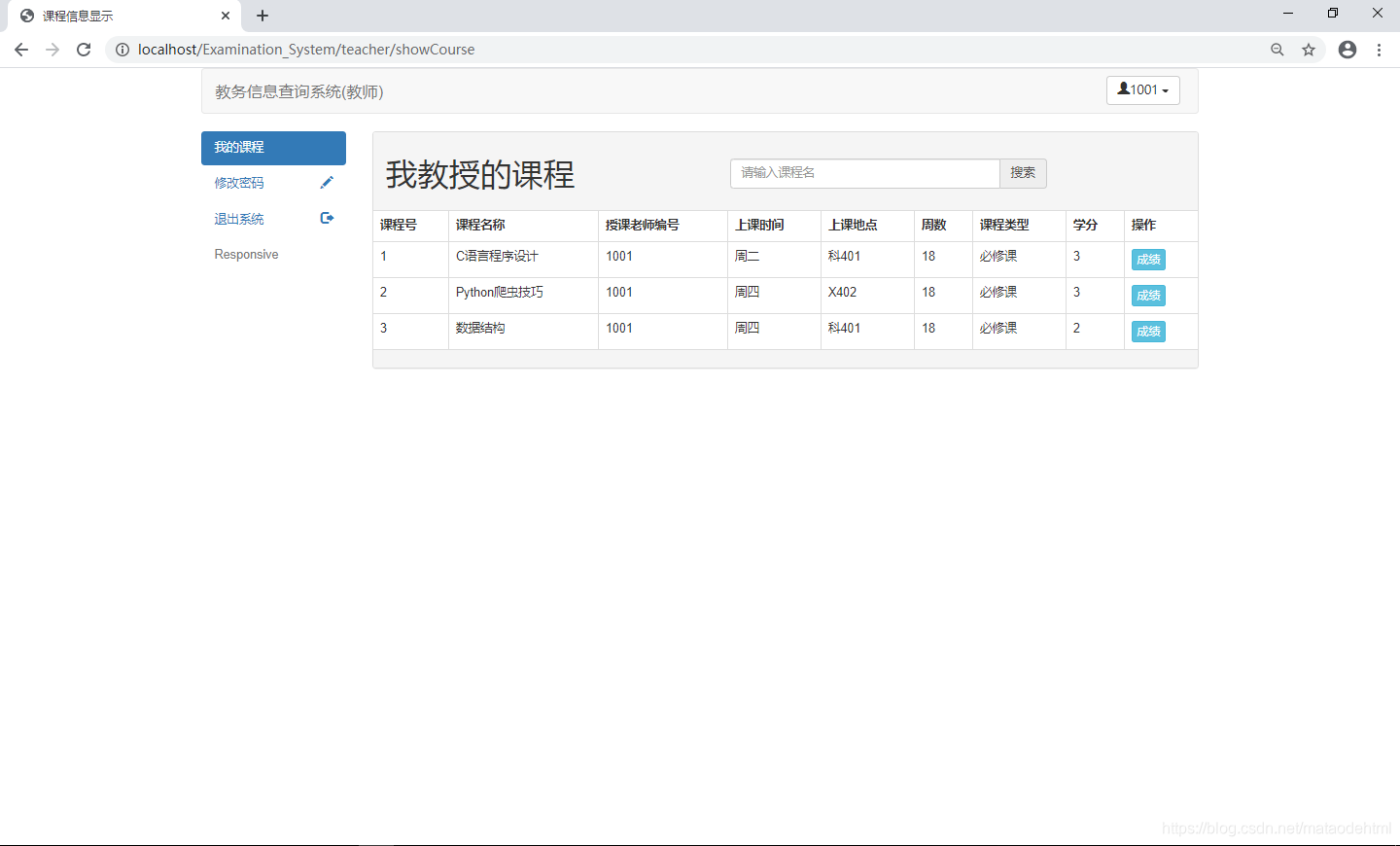Open the zoom indicator in address bar
Image resolution: width=1400 pixels, height=846 pixels.
1277,50
